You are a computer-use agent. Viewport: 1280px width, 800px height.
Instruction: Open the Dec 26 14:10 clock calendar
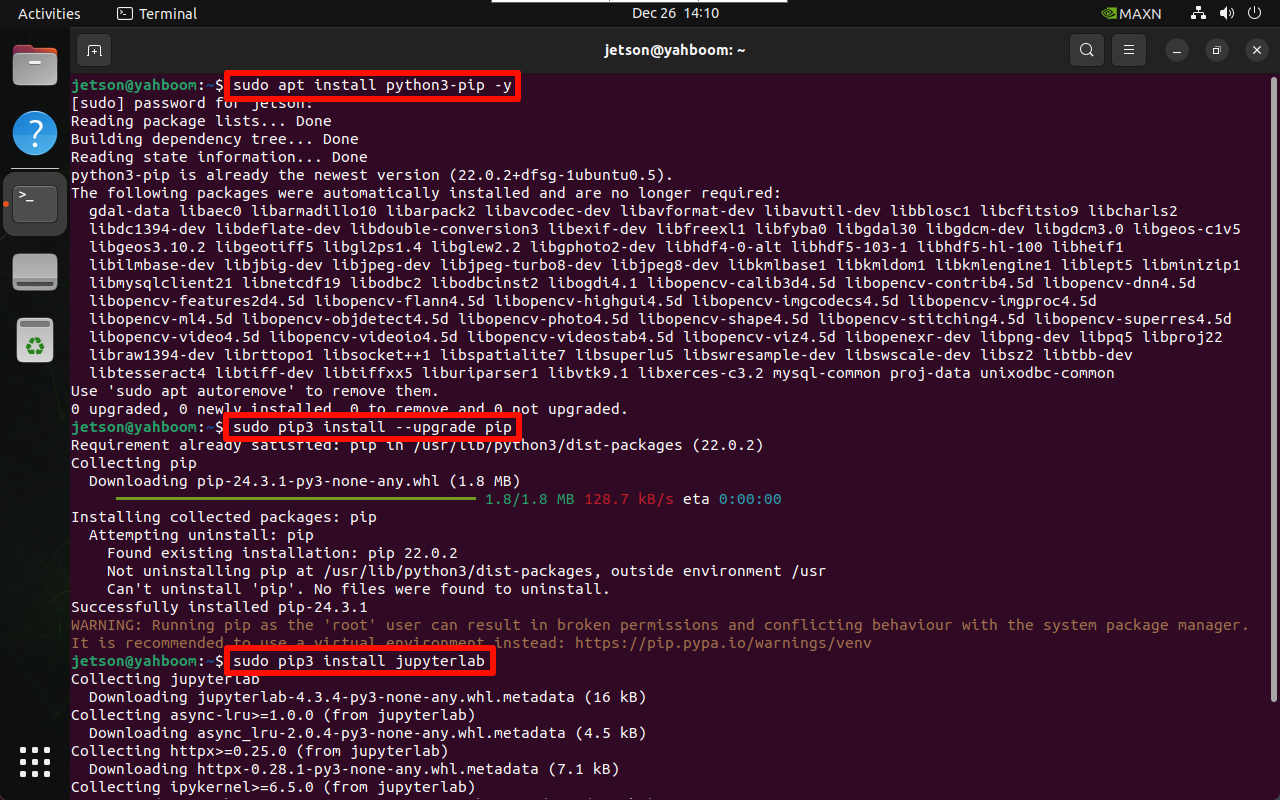point(675,14)
